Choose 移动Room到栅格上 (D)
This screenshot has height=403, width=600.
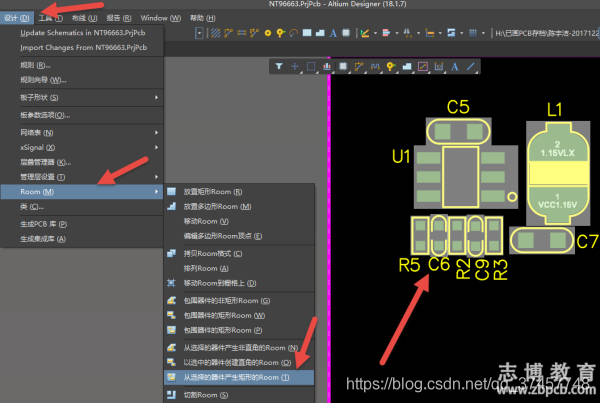[x=239, y=283]
